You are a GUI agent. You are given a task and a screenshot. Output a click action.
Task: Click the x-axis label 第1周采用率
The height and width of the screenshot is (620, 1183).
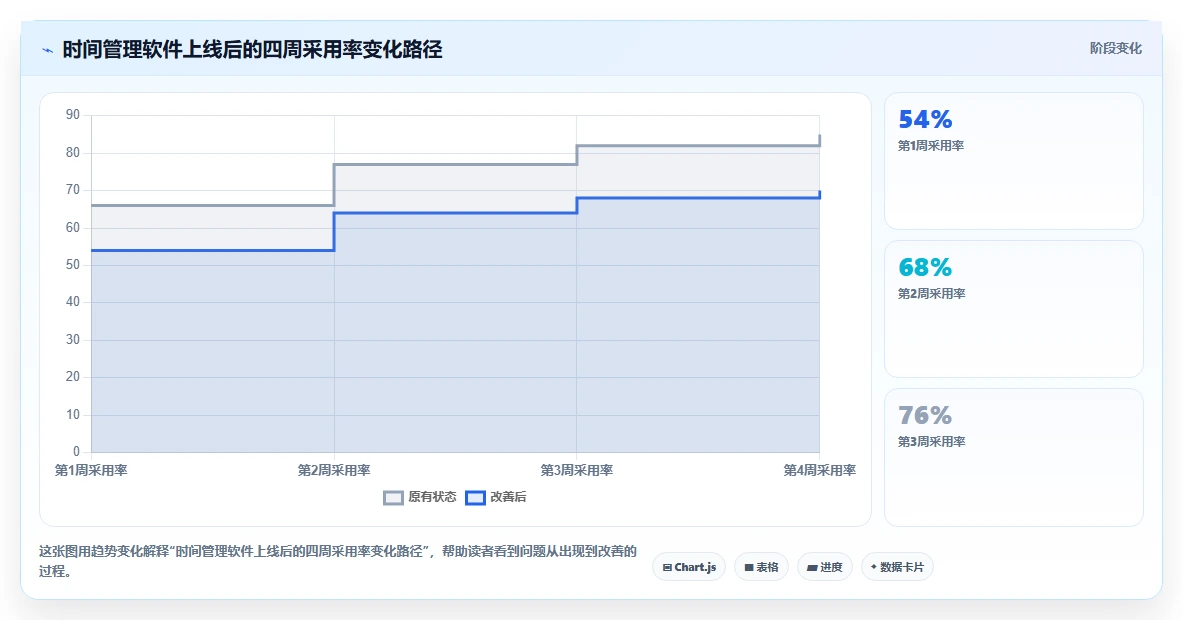click(91, 471)
